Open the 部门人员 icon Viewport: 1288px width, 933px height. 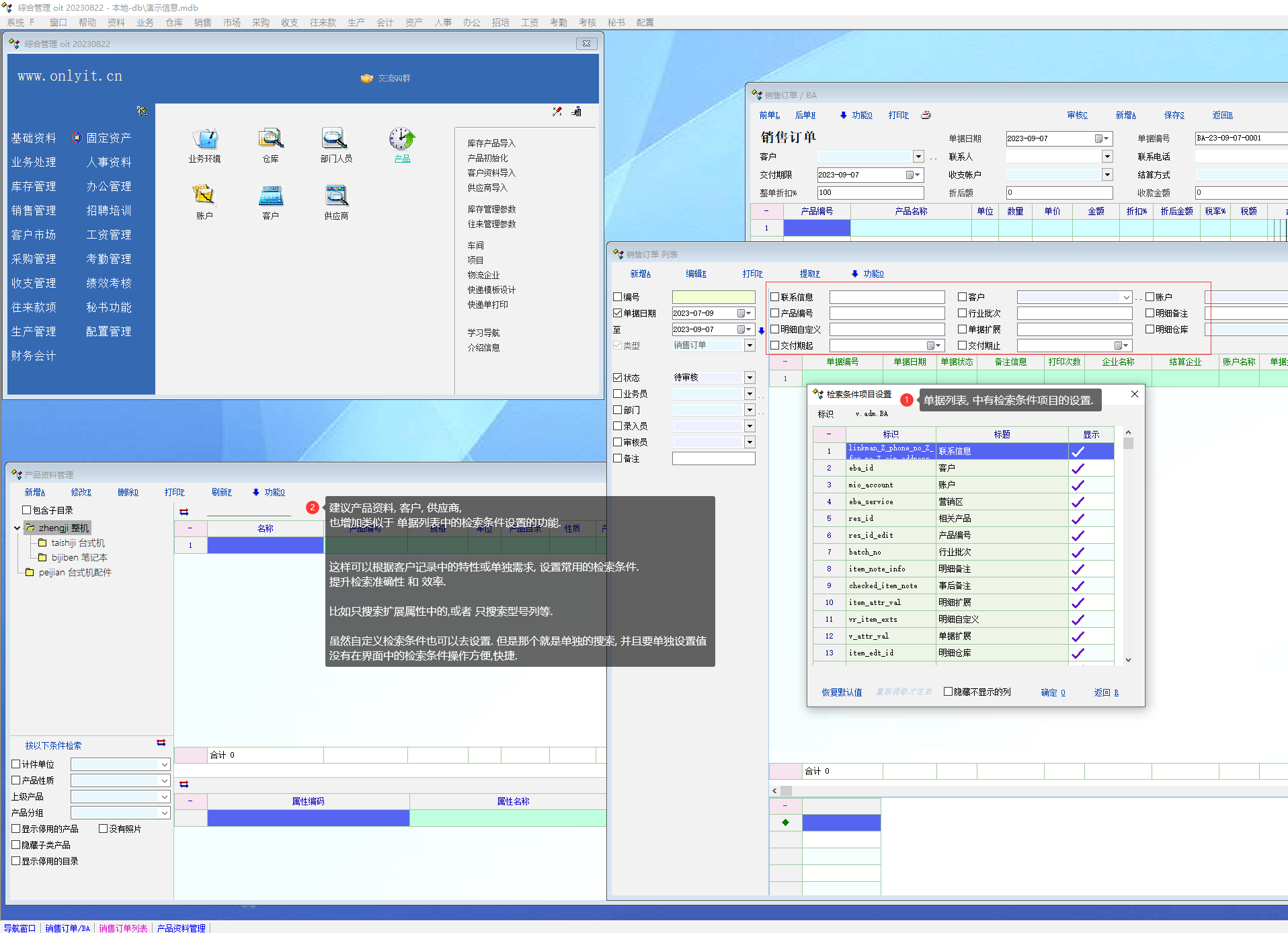click(335, 139)
